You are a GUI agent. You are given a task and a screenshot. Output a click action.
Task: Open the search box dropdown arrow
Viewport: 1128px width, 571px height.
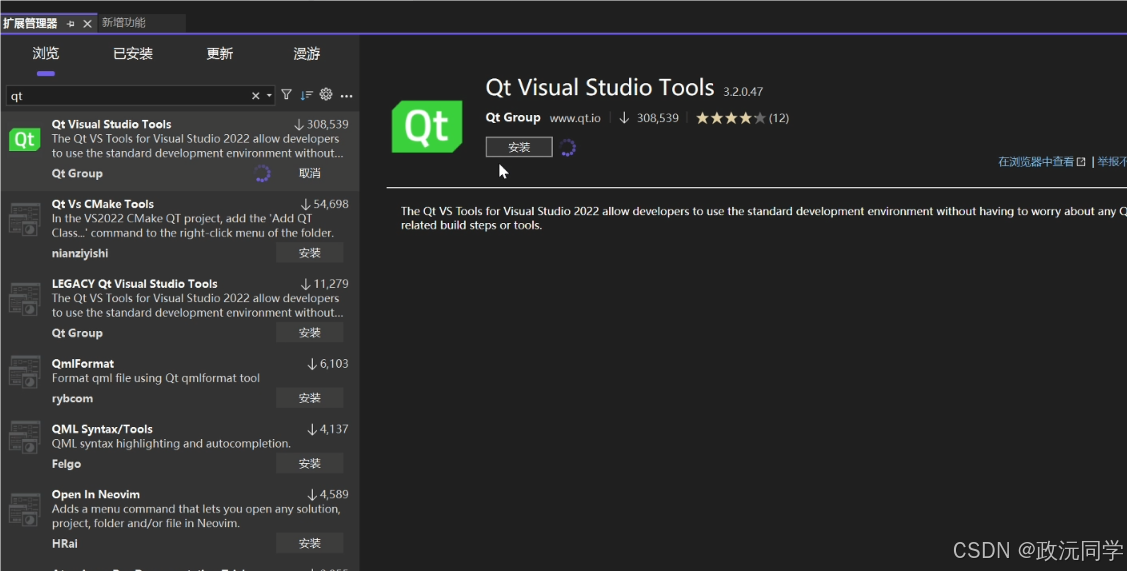[269, 96]
